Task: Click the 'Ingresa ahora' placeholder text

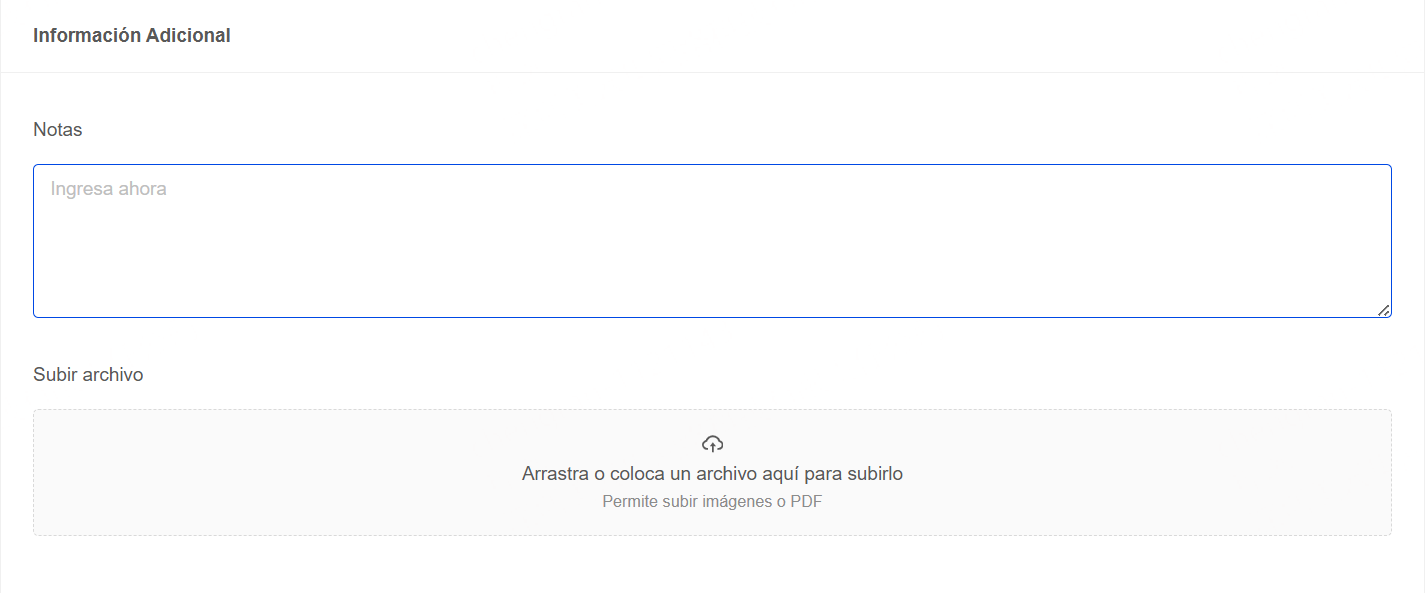Action: pyautogui.click(x=108, y=188)
